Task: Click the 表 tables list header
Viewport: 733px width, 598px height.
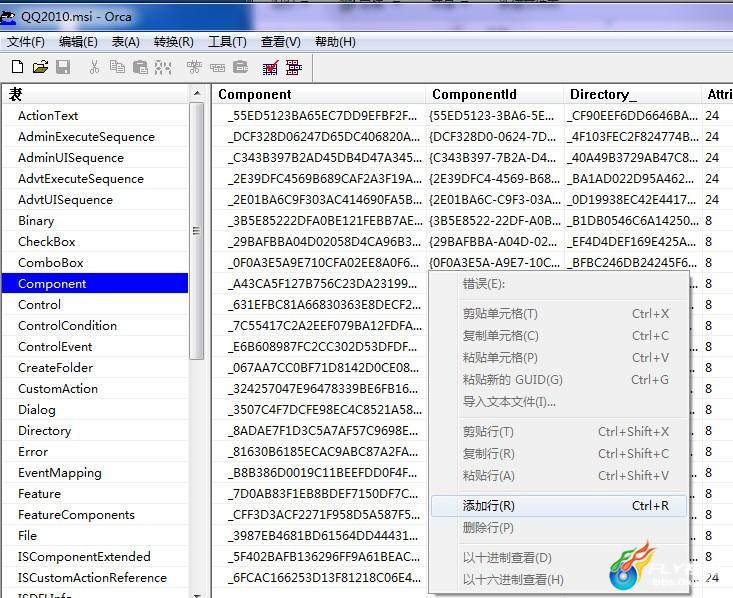Action: 96,94
